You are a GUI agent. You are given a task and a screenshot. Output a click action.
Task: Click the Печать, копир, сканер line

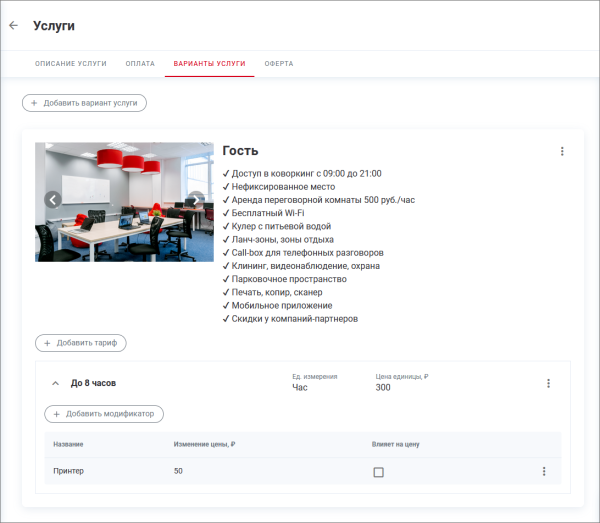coord(272,292)
